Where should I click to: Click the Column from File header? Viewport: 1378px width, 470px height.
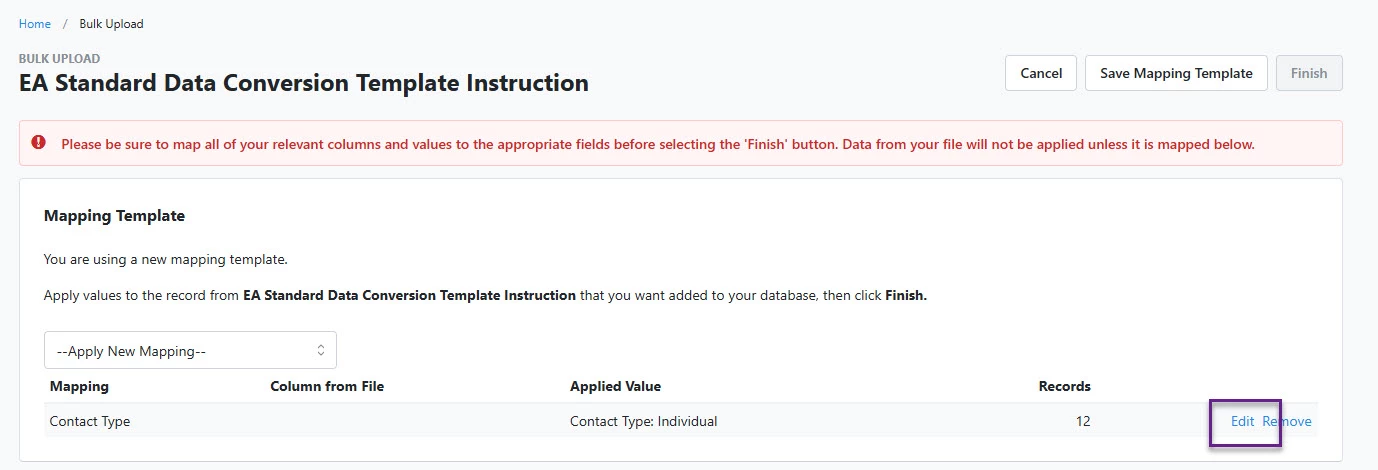tap(327, 386)
